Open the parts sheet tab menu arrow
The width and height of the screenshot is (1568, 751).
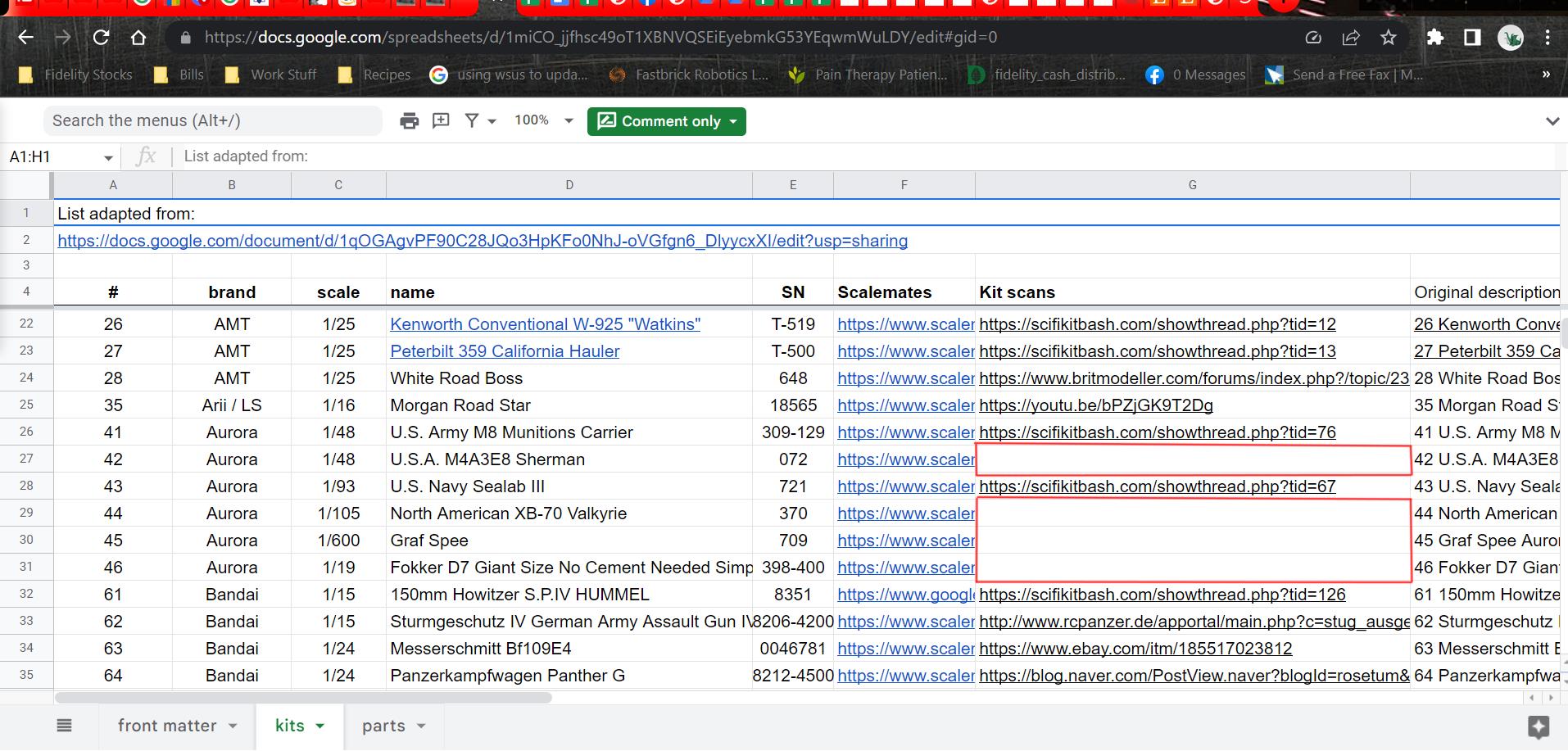421,726
